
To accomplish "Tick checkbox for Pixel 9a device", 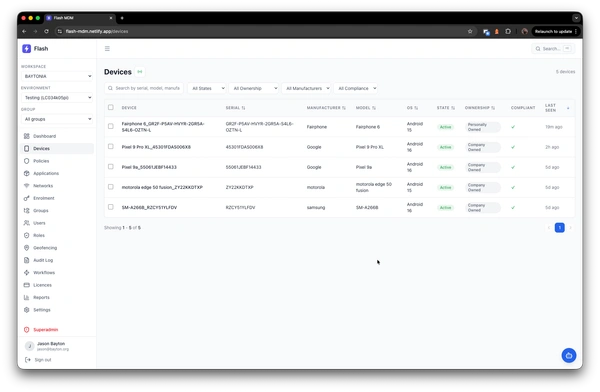I will pos(111,167).
